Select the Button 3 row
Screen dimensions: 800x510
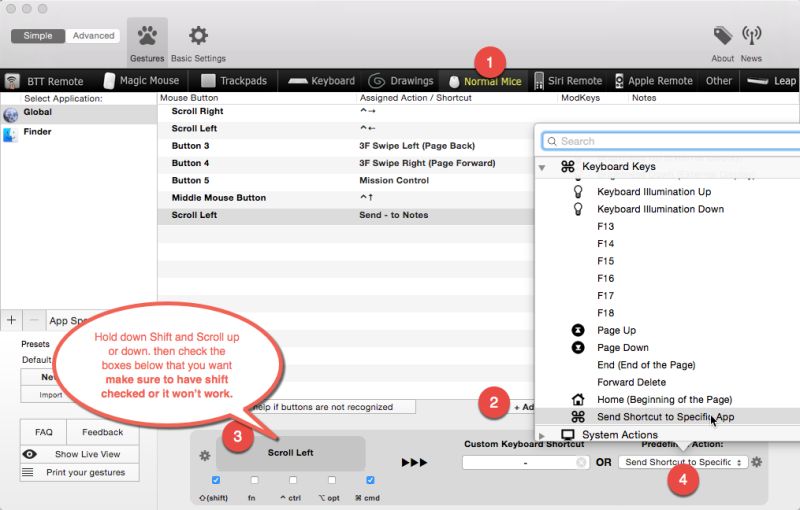click(x=345, y=146)
